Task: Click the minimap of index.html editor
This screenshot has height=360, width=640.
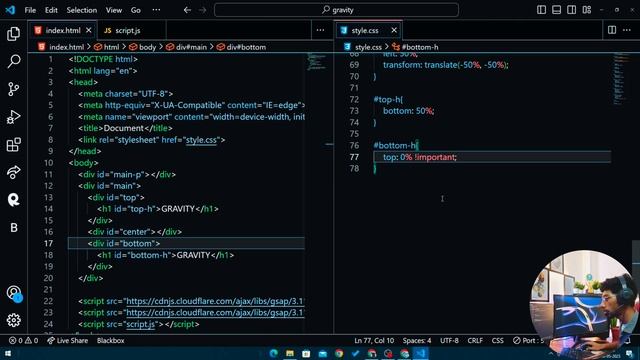Action: coord(317,61)
